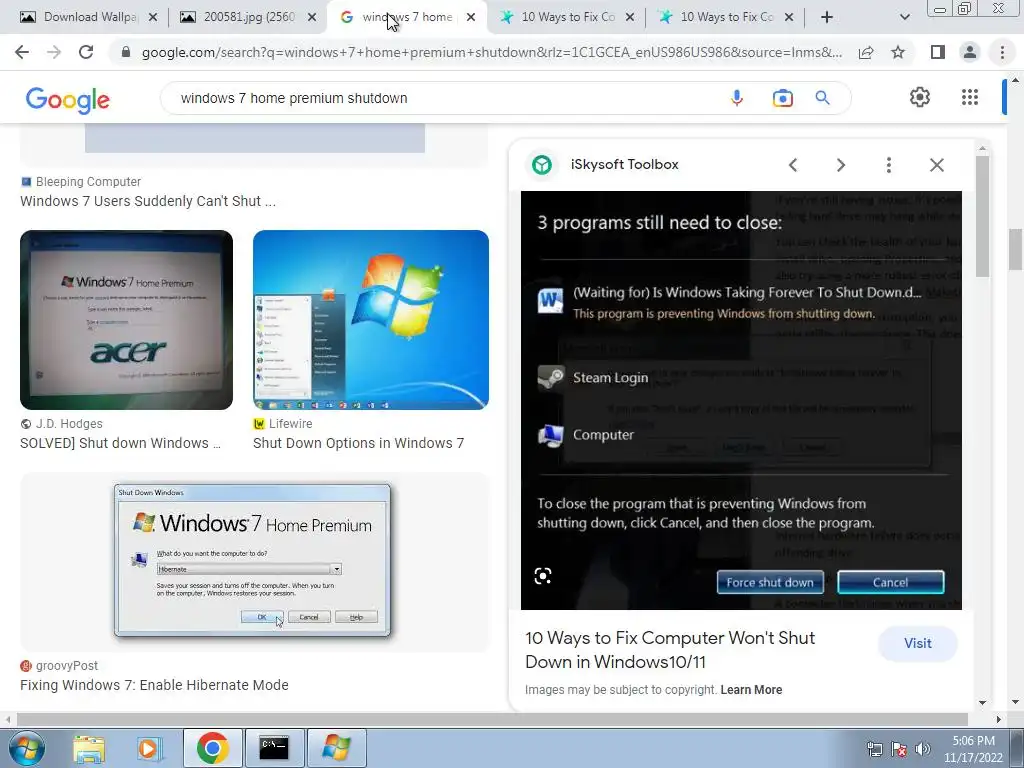Open Windows Media Player from taskbar
This screenshot has height=768, width=1024.
149,748
